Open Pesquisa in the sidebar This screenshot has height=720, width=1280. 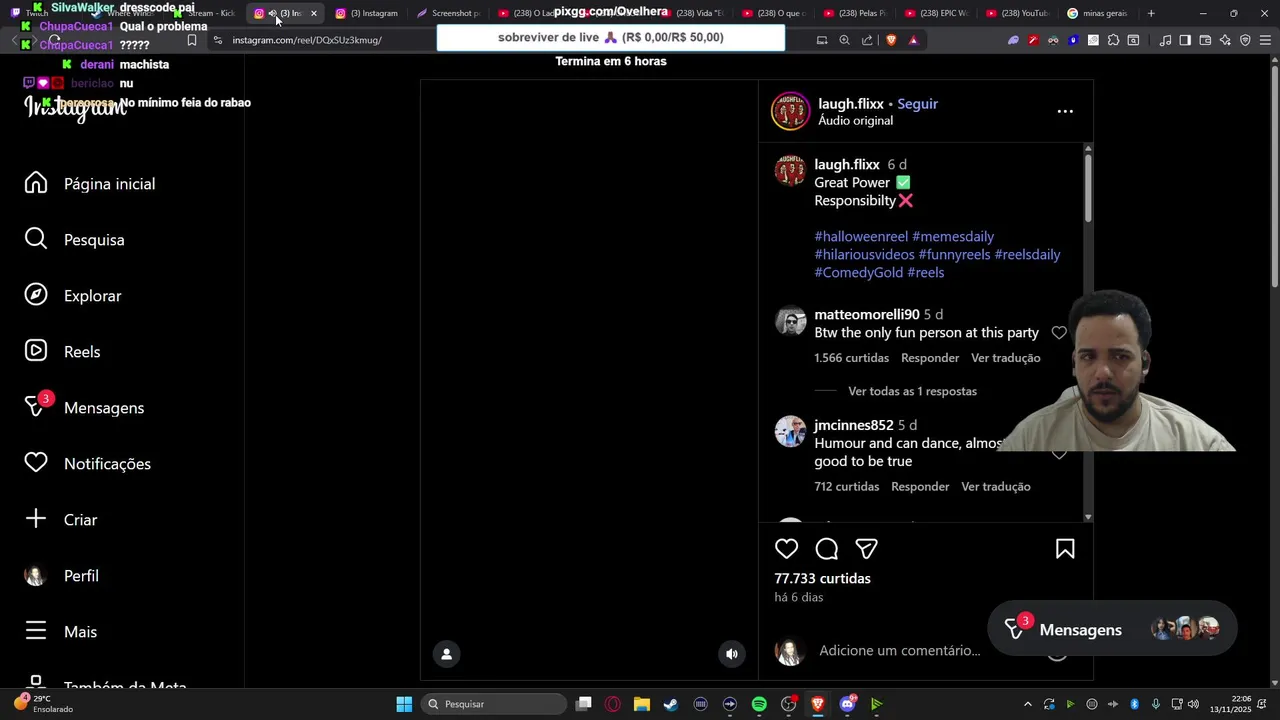(94, 240)
